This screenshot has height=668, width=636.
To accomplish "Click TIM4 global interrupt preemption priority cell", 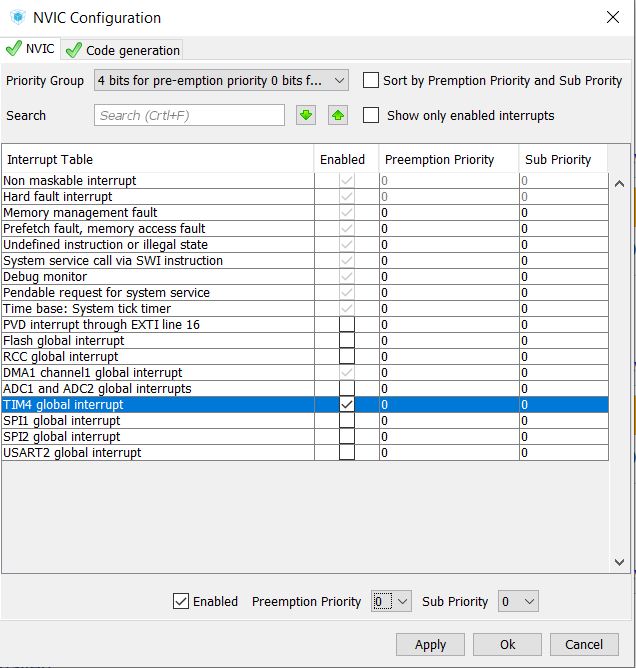I will coord(449,404).
